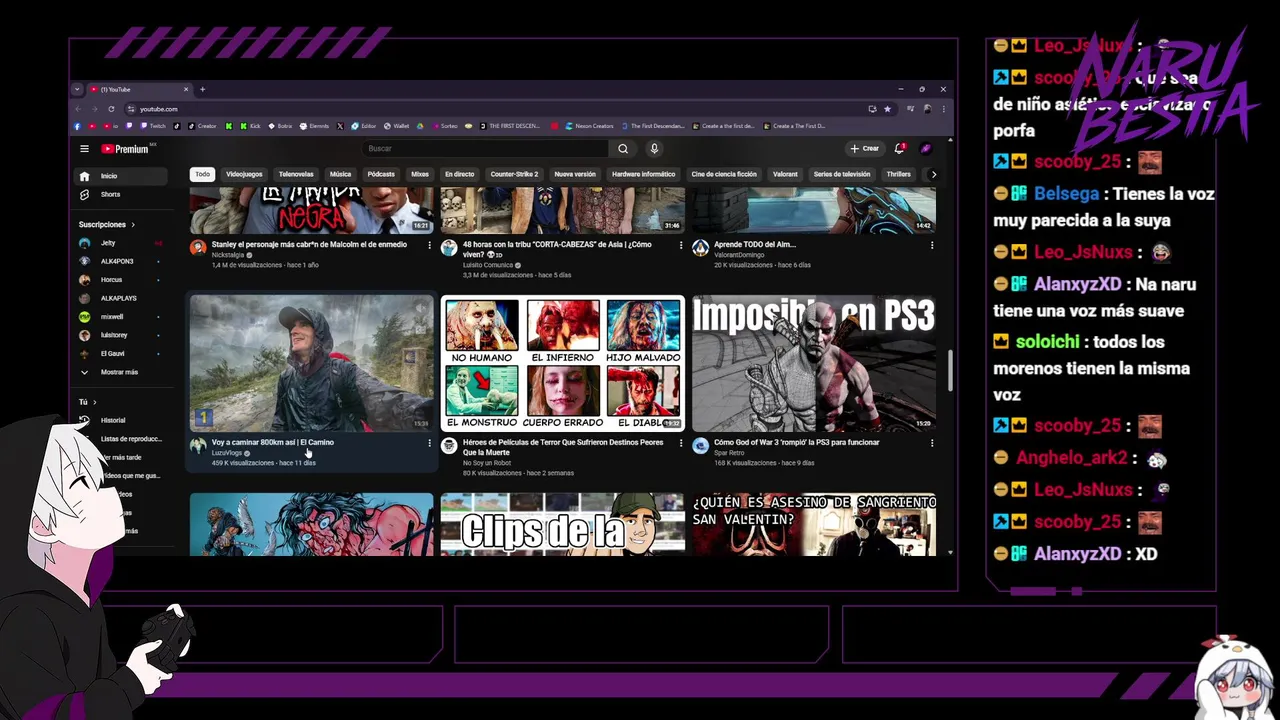
Task: Open Jelty subscription channel
Action: 122,243
